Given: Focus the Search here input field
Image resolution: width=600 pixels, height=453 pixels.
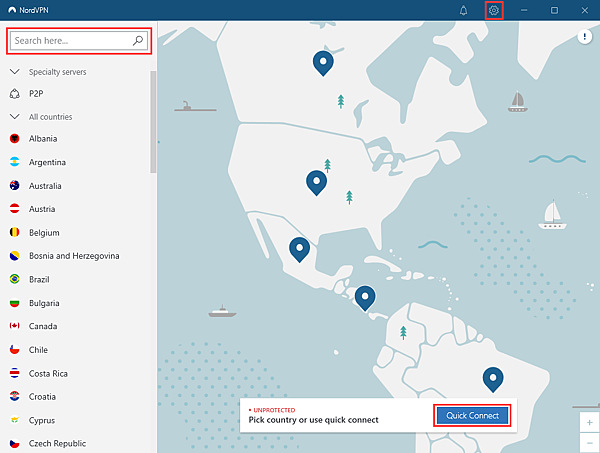Looking at the screenshot, I should (x=79, y=41).
